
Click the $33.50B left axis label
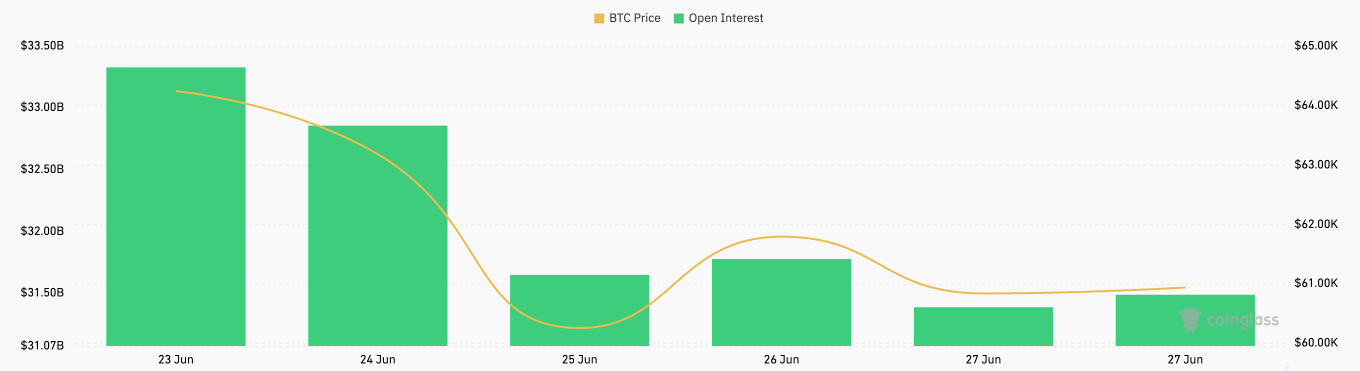(x=41, y=46)
